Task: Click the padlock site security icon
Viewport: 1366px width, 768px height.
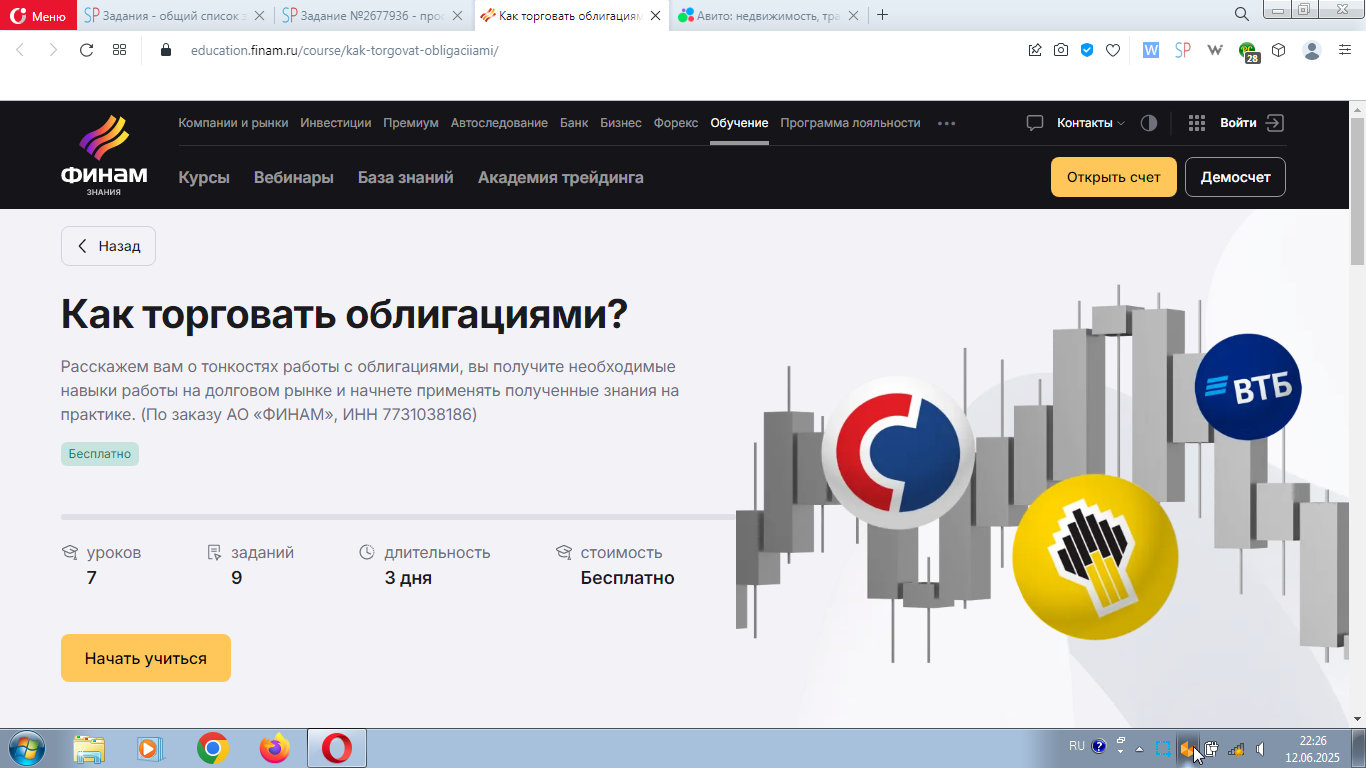Action: point(166,50)
